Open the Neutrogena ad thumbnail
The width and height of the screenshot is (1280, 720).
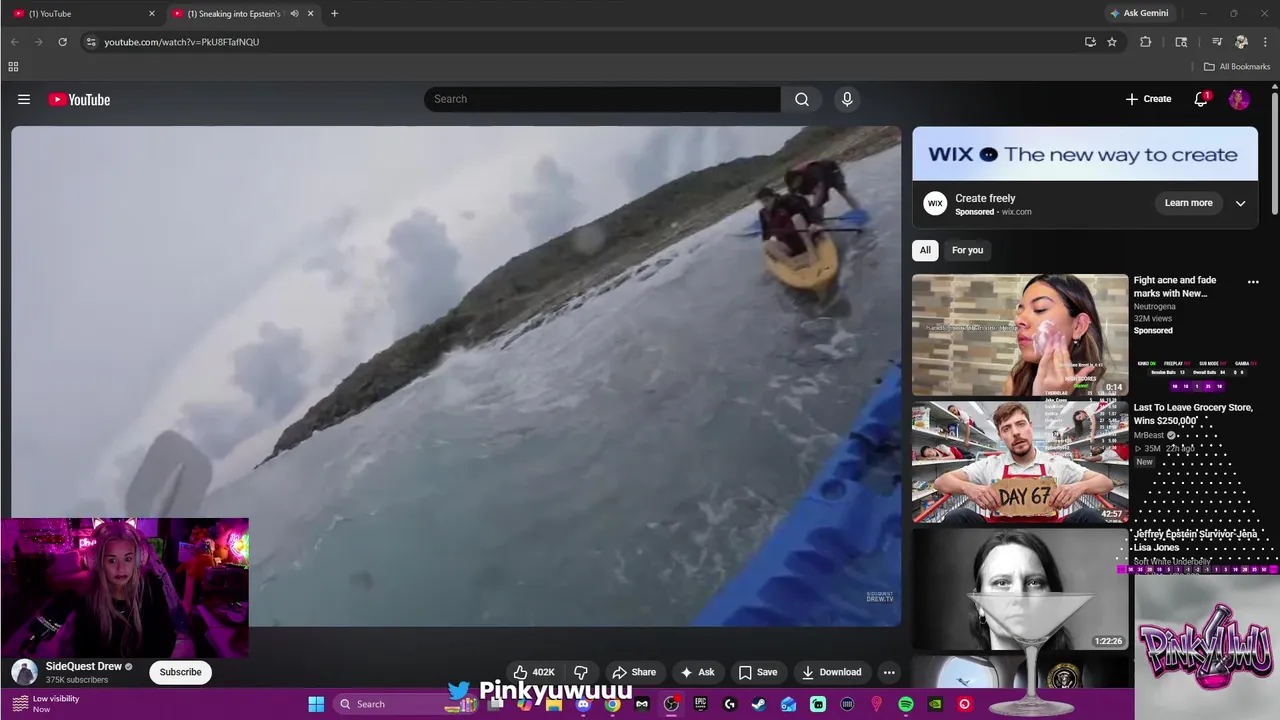pos(1020,335)
